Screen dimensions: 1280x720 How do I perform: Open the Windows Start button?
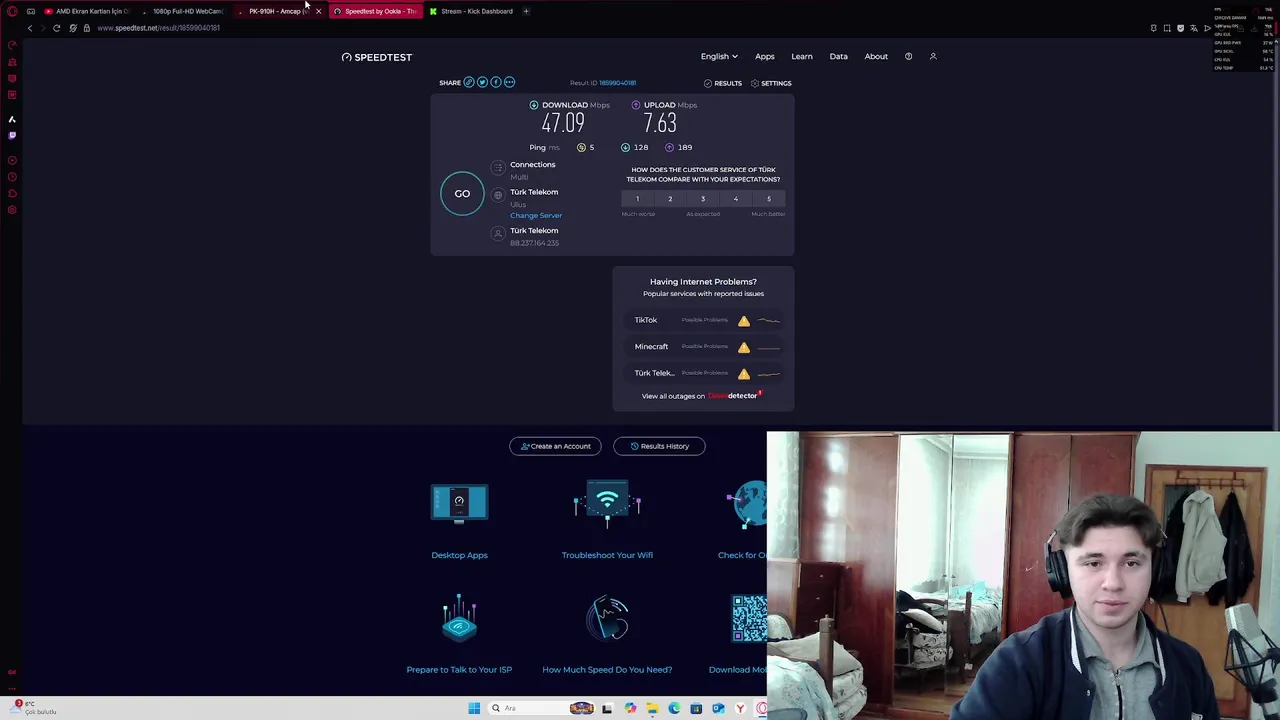(x=474, y=708)
